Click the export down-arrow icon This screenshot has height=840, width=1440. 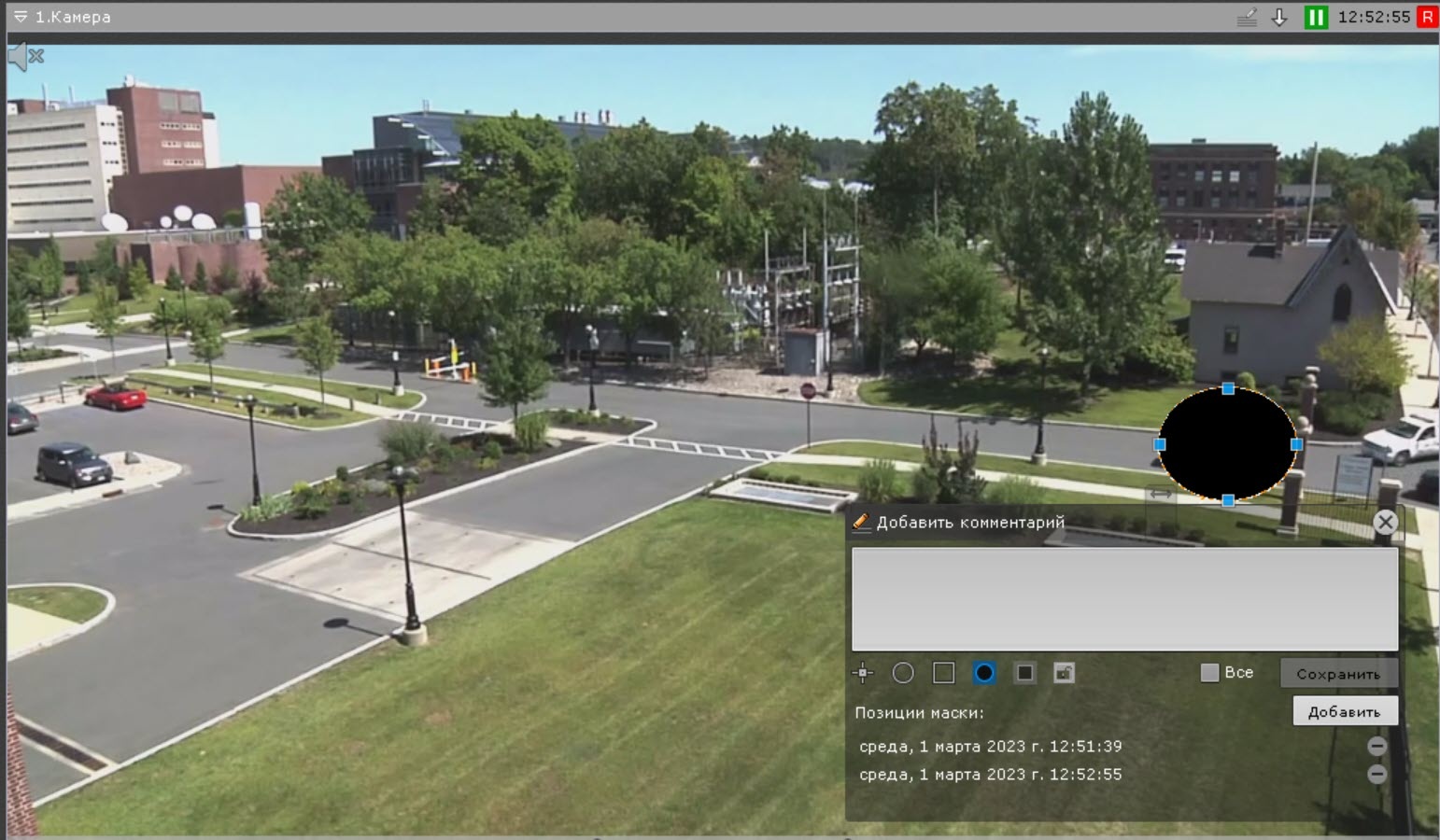click(x=1280, y=17)
